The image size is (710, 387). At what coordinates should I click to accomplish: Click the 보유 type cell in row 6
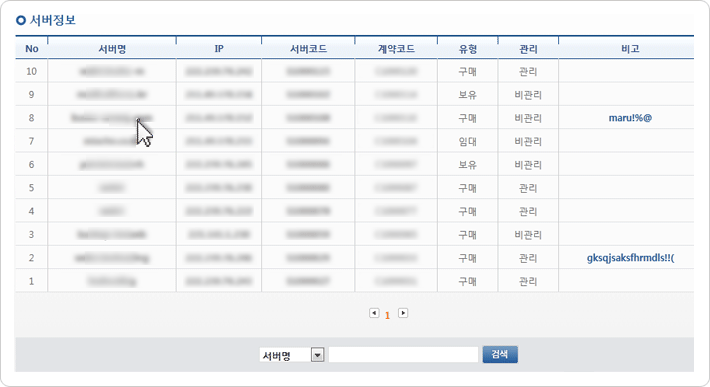[467, 164]
